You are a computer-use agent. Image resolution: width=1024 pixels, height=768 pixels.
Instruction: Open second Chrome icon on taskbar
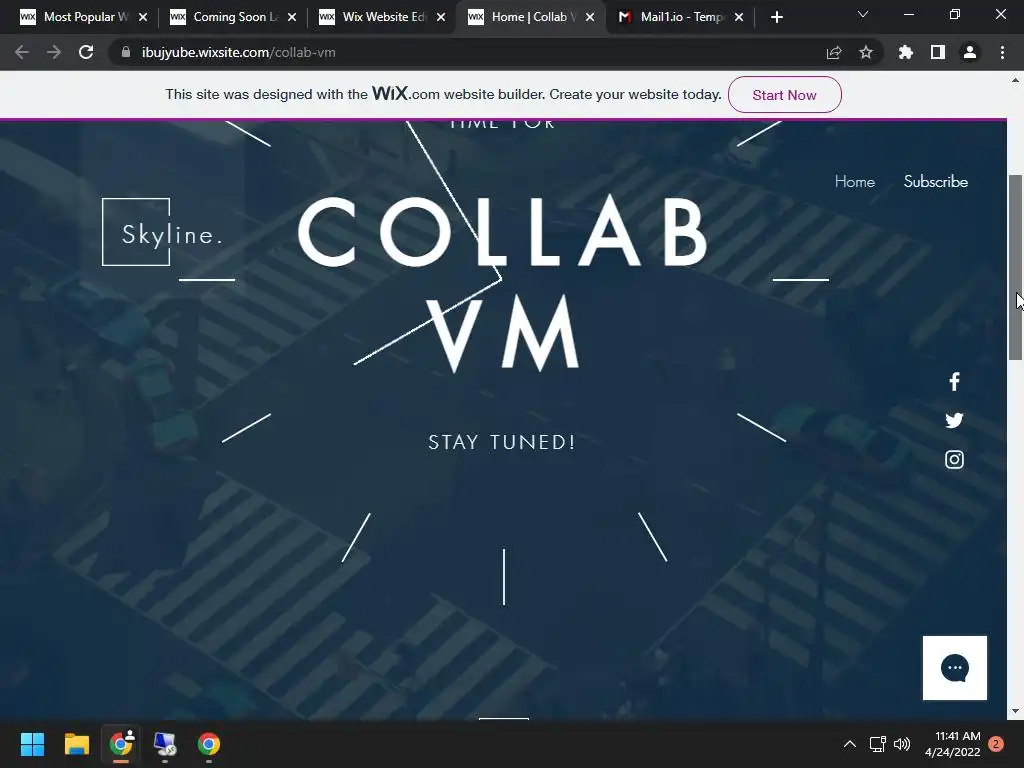tap(209, 744)
